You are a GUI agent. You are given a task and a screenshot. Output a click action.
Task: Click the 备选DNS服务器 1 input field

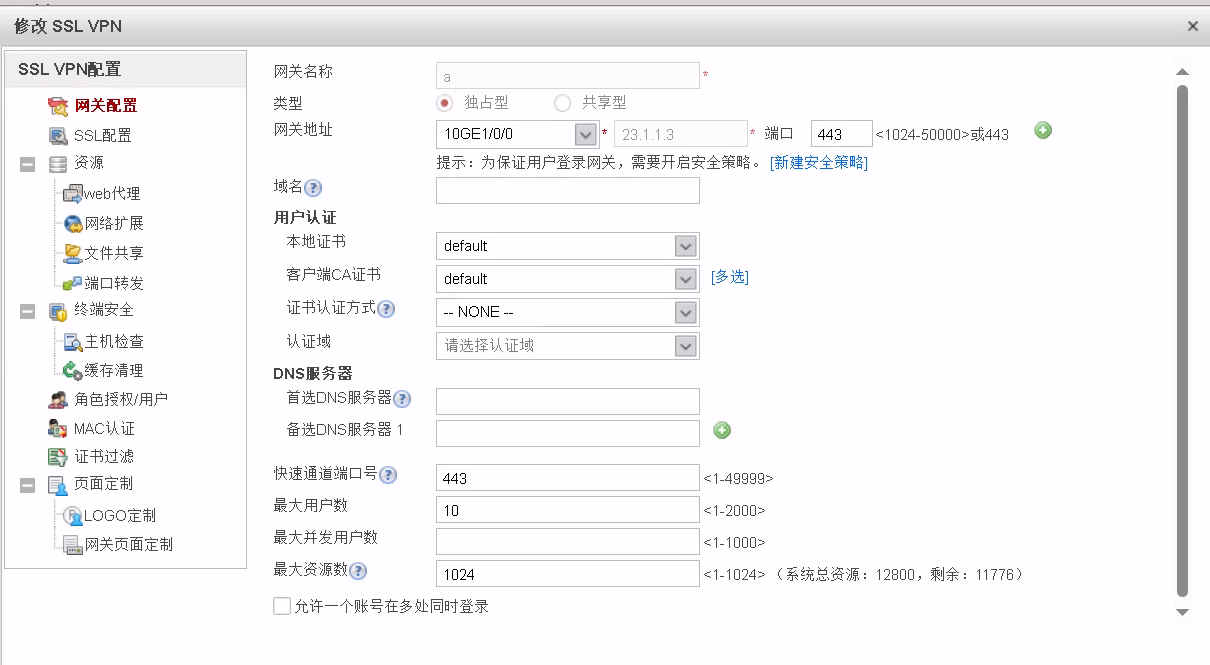coord(568,433)
